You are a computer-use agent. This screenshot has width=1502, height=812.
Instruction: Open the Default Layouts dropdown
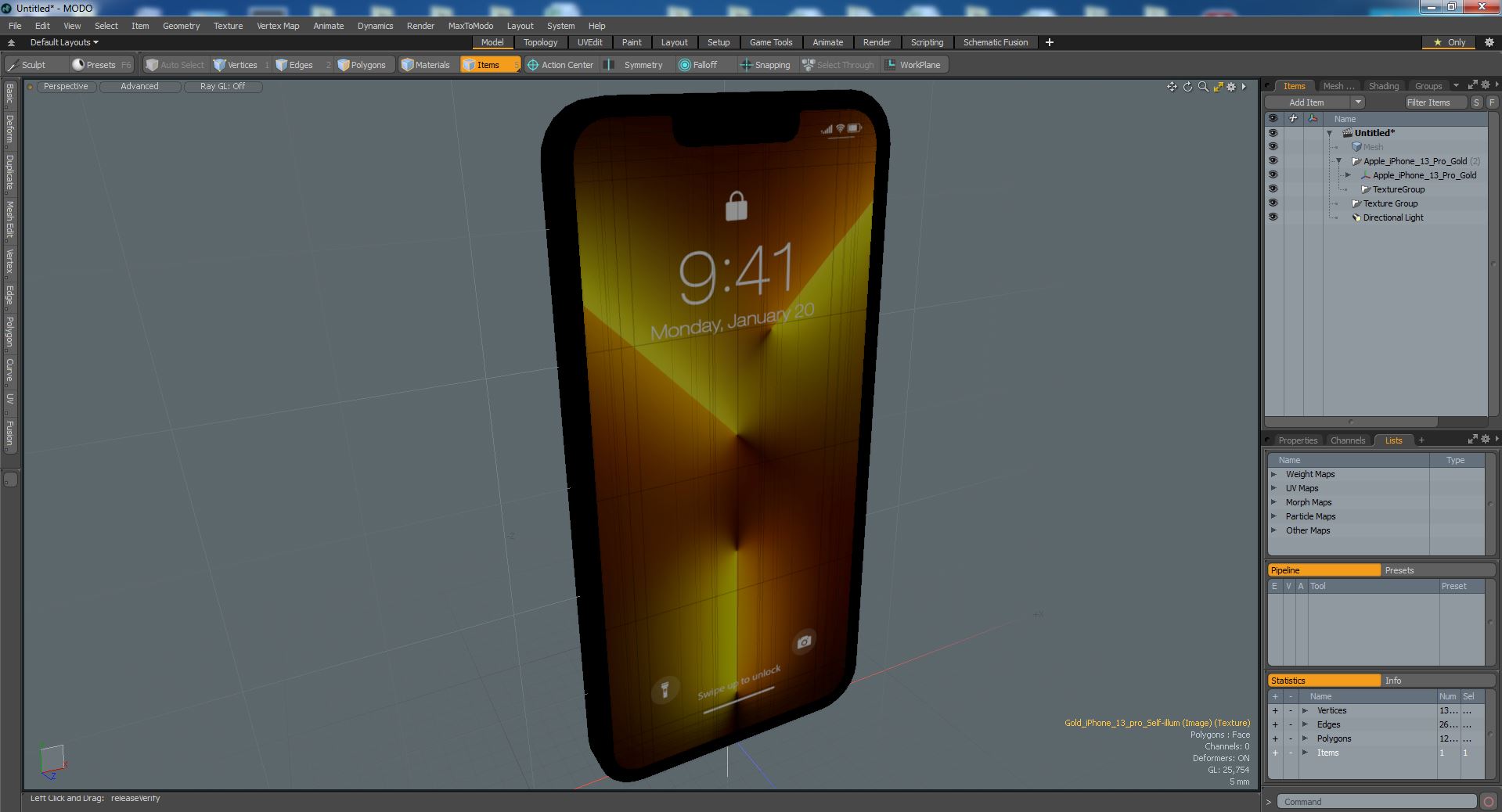click(x=64, y=42)
